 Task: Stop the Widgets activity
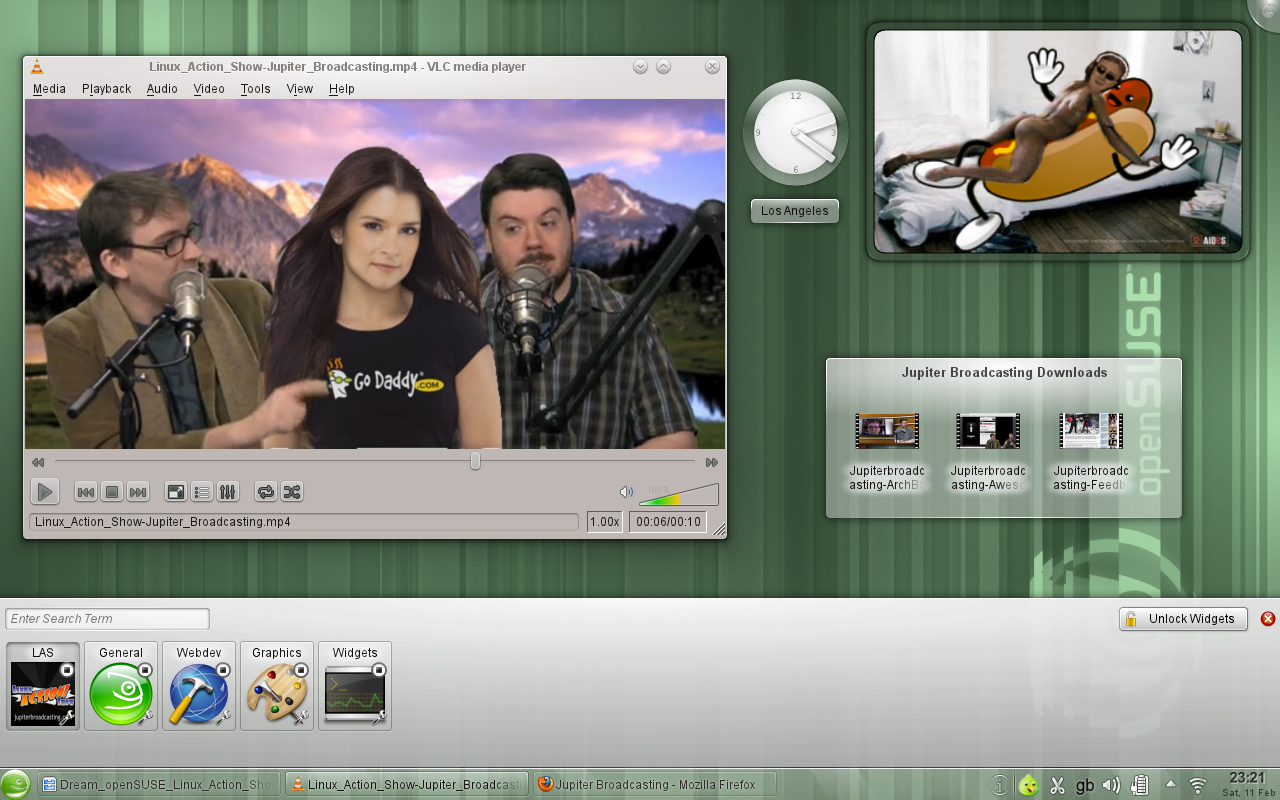[x=379, y=670]
